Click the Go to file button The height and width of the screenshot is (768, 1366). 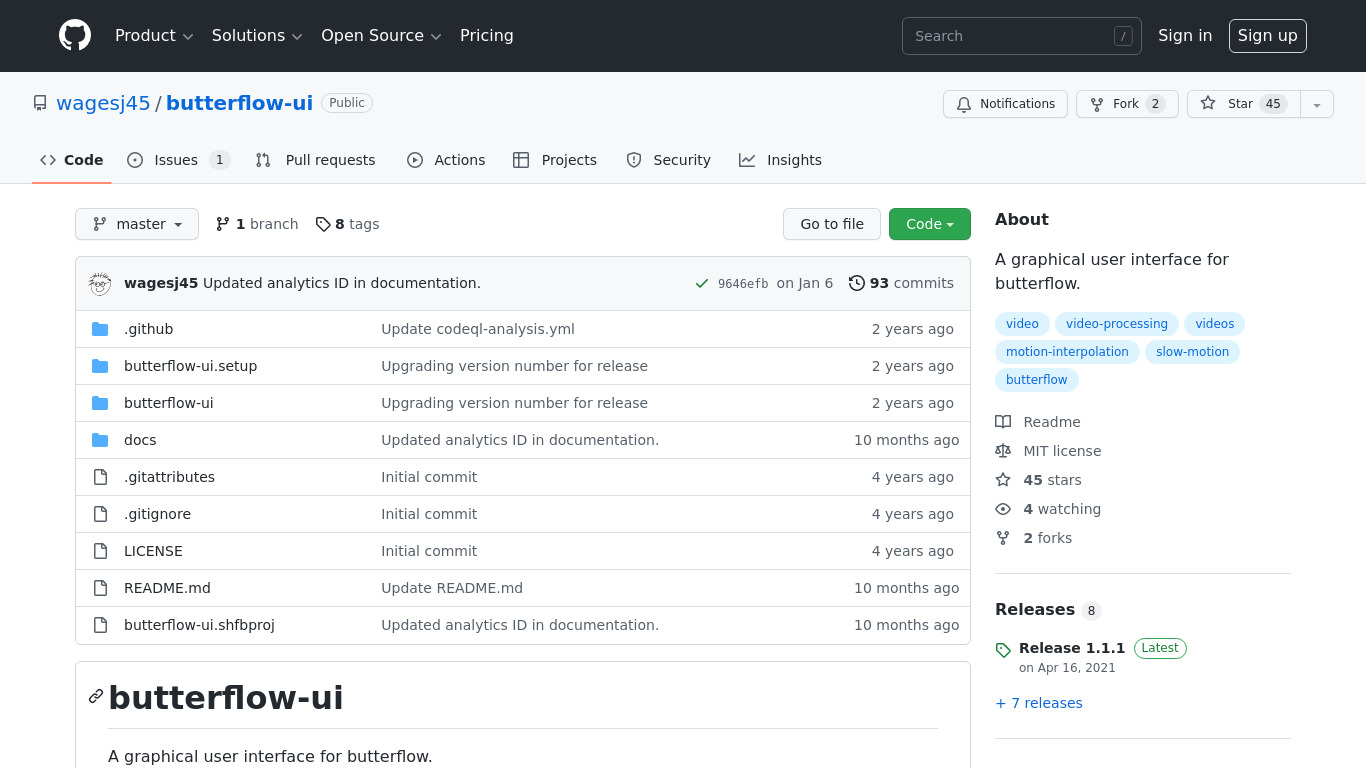point(832,224)
